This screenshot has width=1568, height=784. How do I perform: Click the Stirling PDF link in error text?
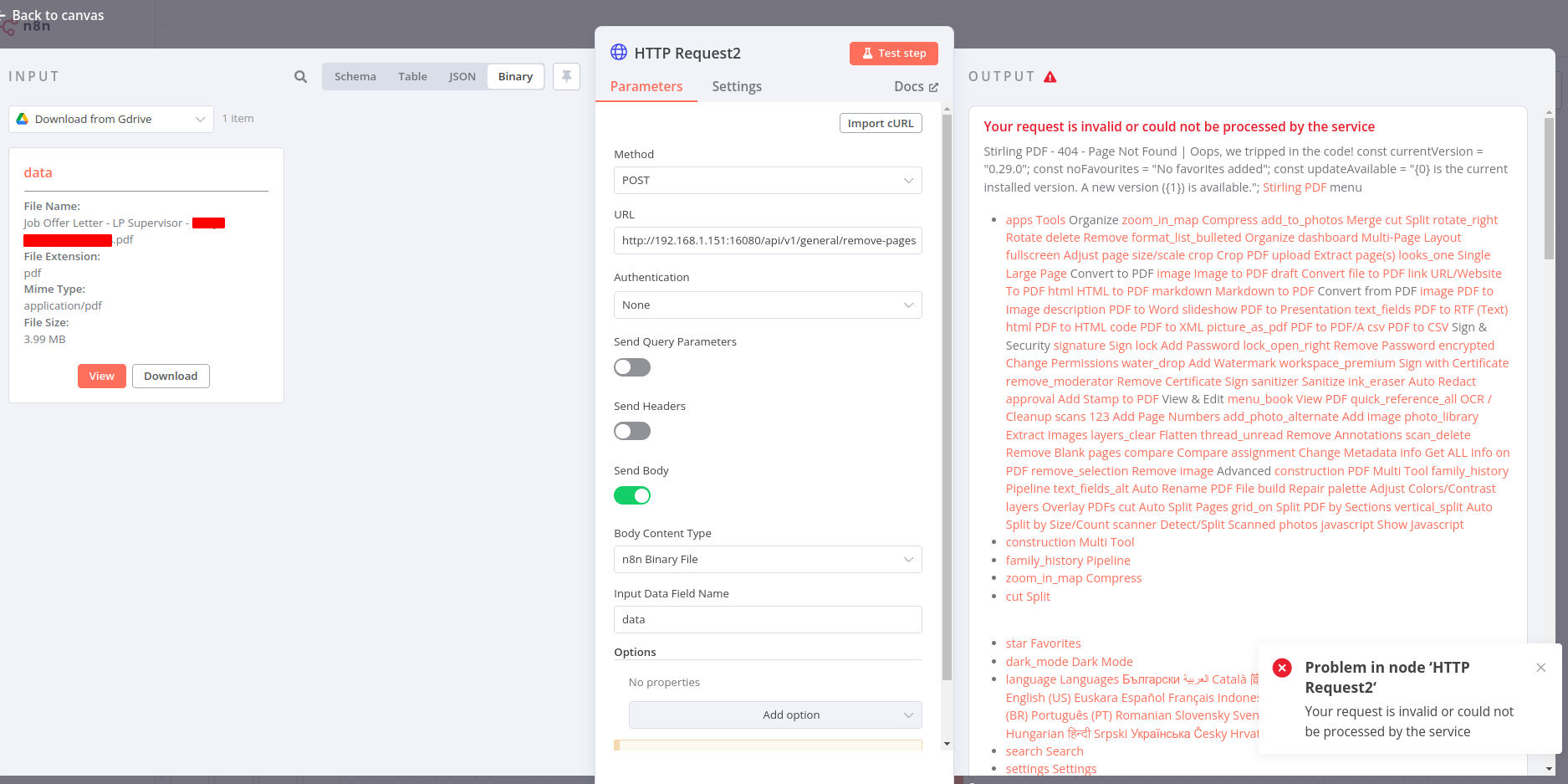tap(1295, 187)
